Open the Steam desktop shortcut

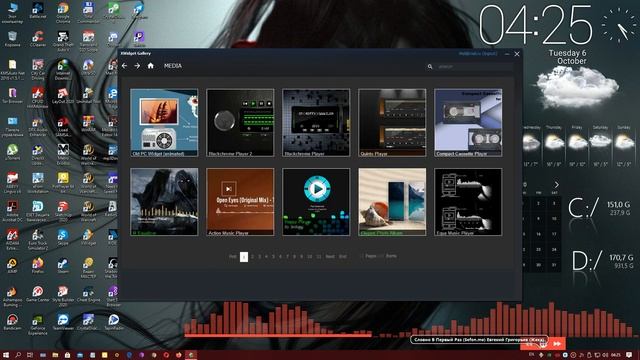point(63,265)
